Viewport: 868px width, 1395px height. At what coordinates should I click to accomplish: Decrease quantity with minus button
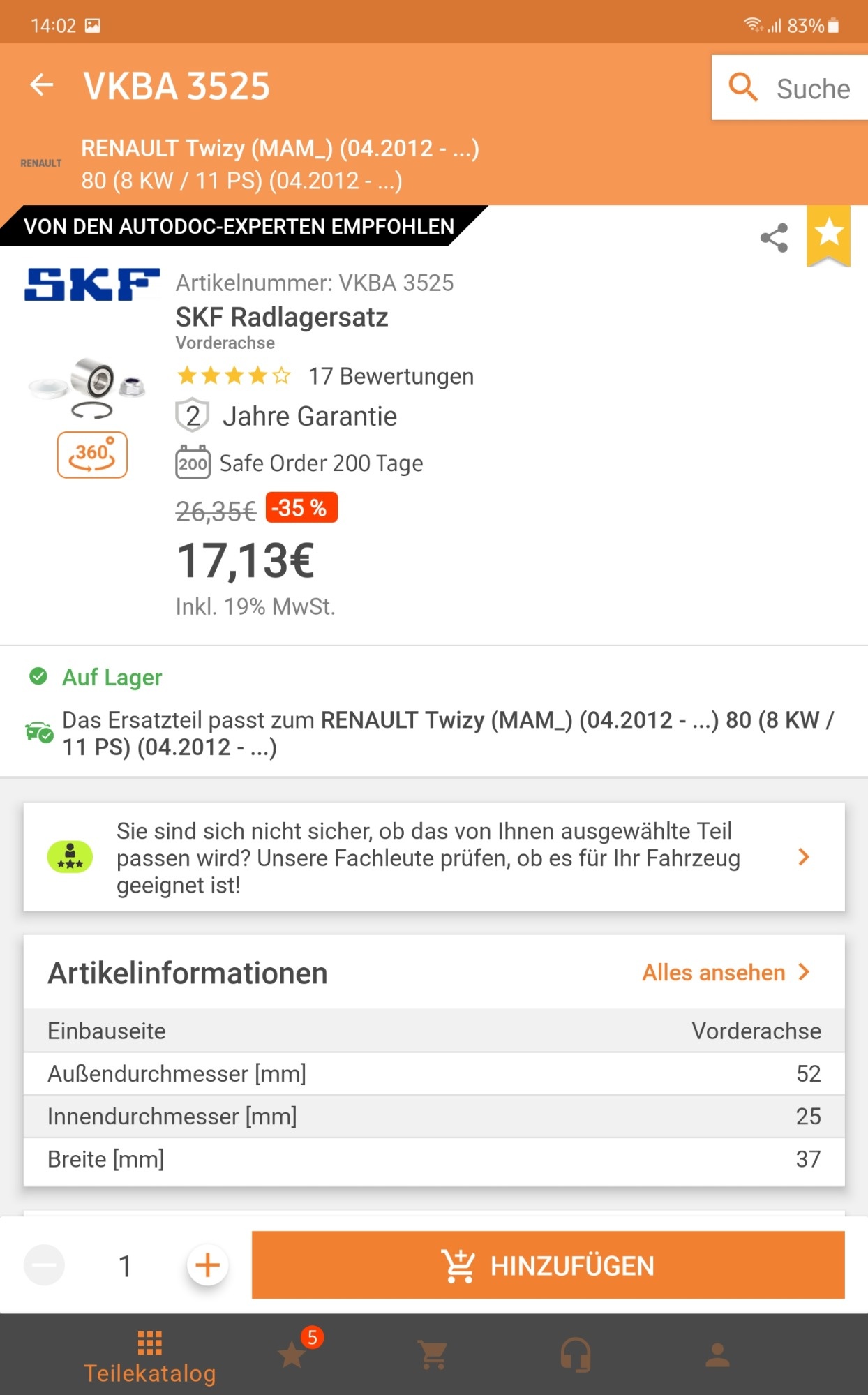pyautogui.click(x=45, y=1265)
